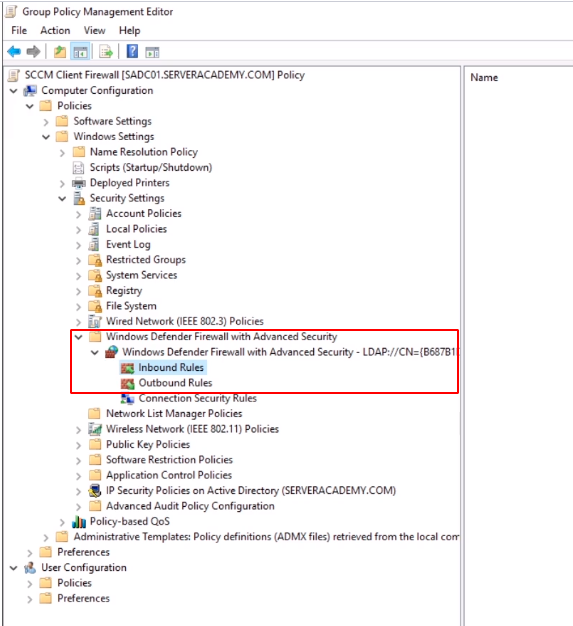Expand the Public Key Policies node
The height and width of the screenshot is (626, 573).
point(79,446)
